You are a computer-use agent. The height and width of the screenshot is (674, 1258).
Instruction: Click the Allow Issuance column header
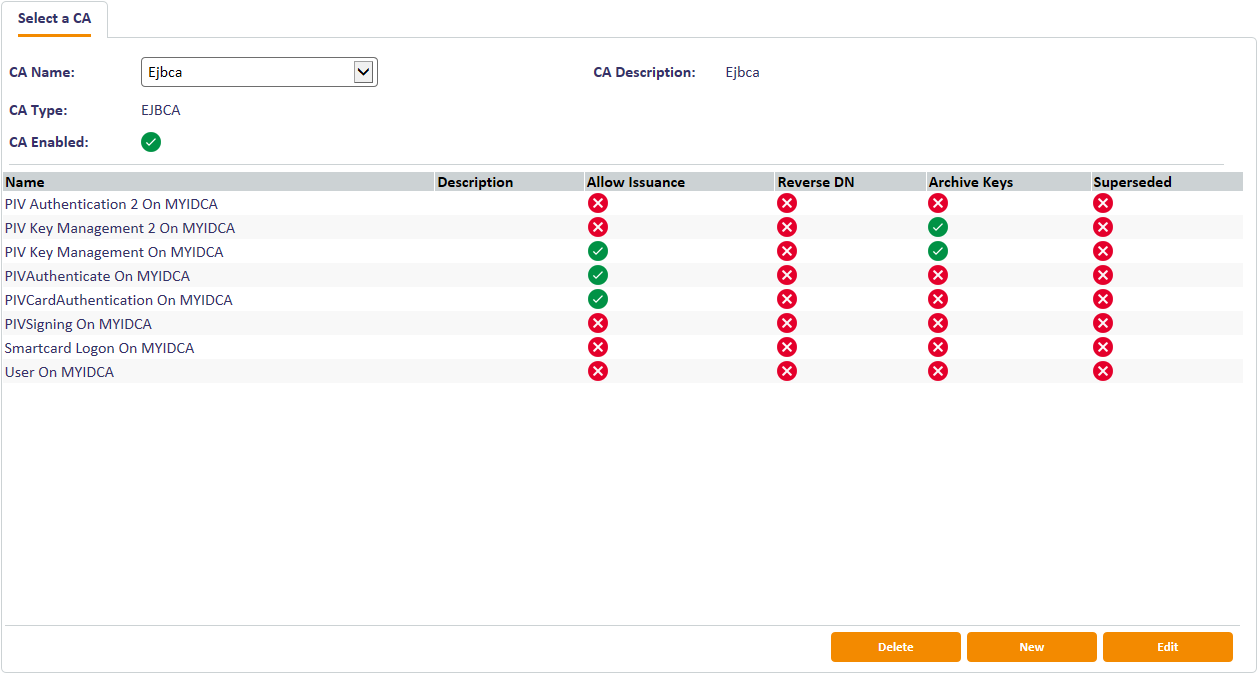click(635, 182)
